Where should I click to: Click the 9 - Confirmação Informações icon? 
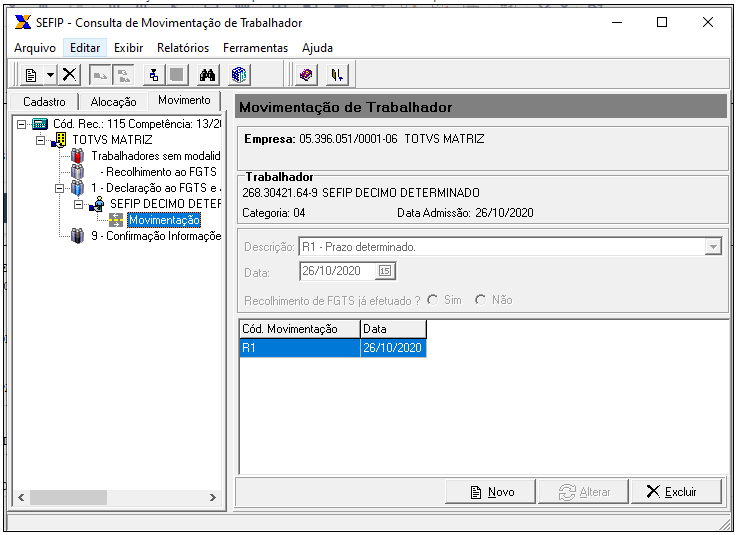pyautogui.click(x=78, y=236)
